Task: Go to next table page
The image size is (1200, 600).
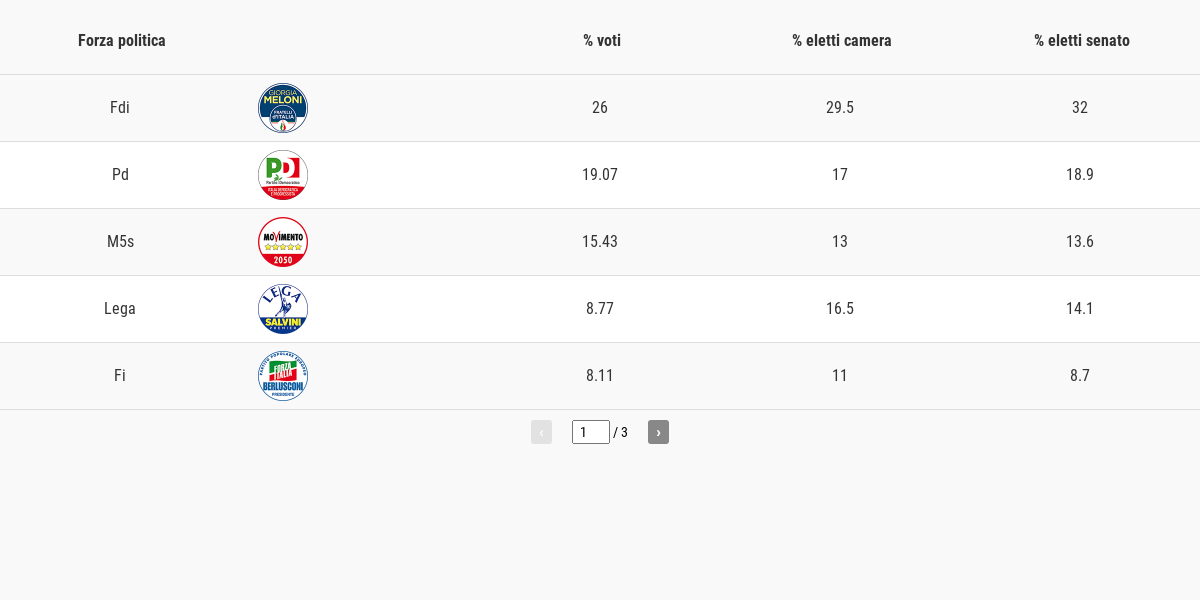Action: pos(658,432)
